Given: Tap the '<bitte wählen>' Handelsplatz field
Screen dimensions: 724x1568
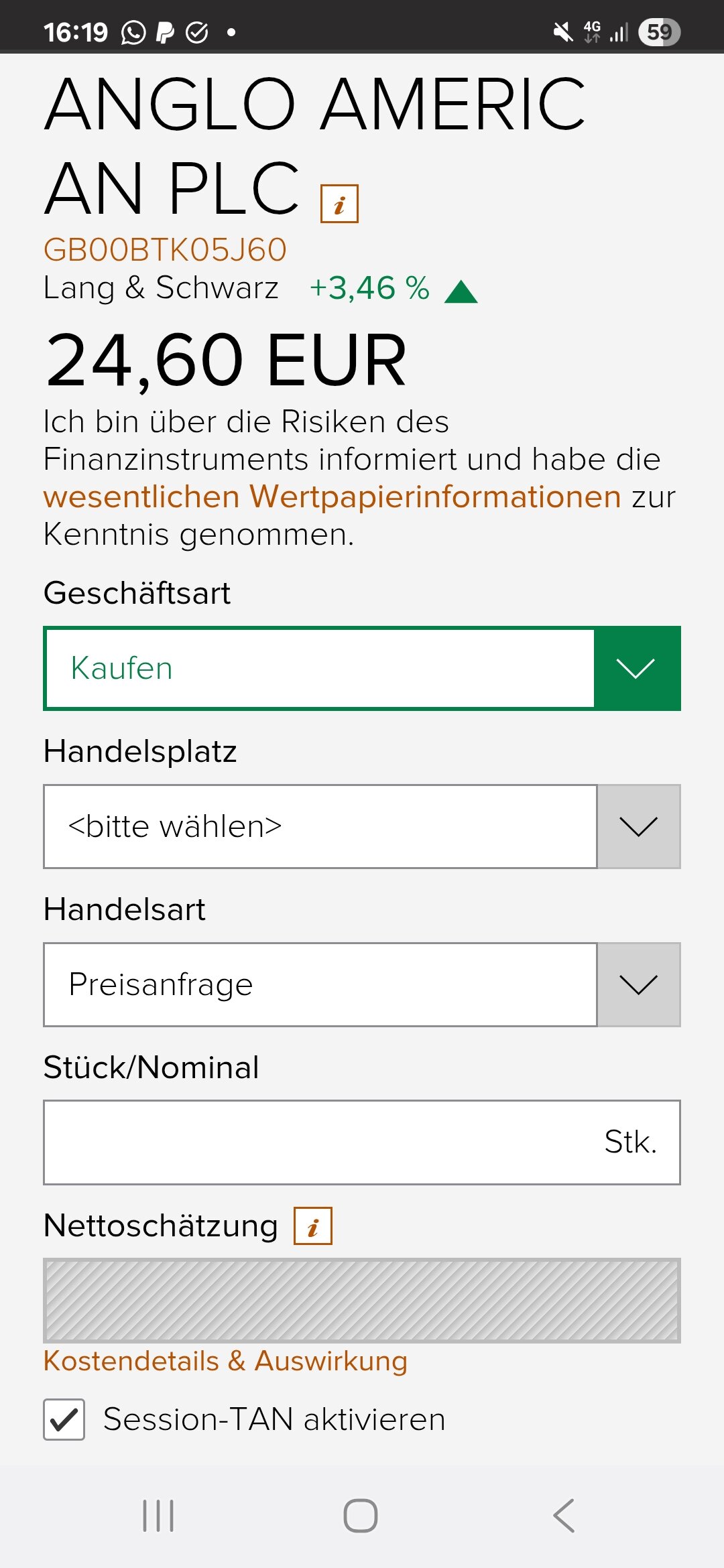Looking at the screenshot, I should [x=320, y=826].
